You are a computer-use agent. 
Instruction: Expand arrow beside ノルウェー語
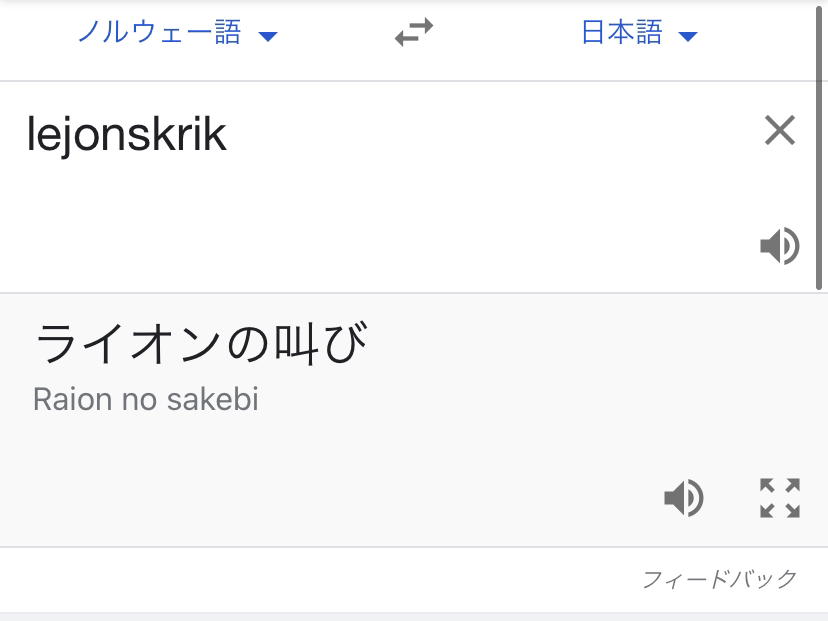pos(267,37)
